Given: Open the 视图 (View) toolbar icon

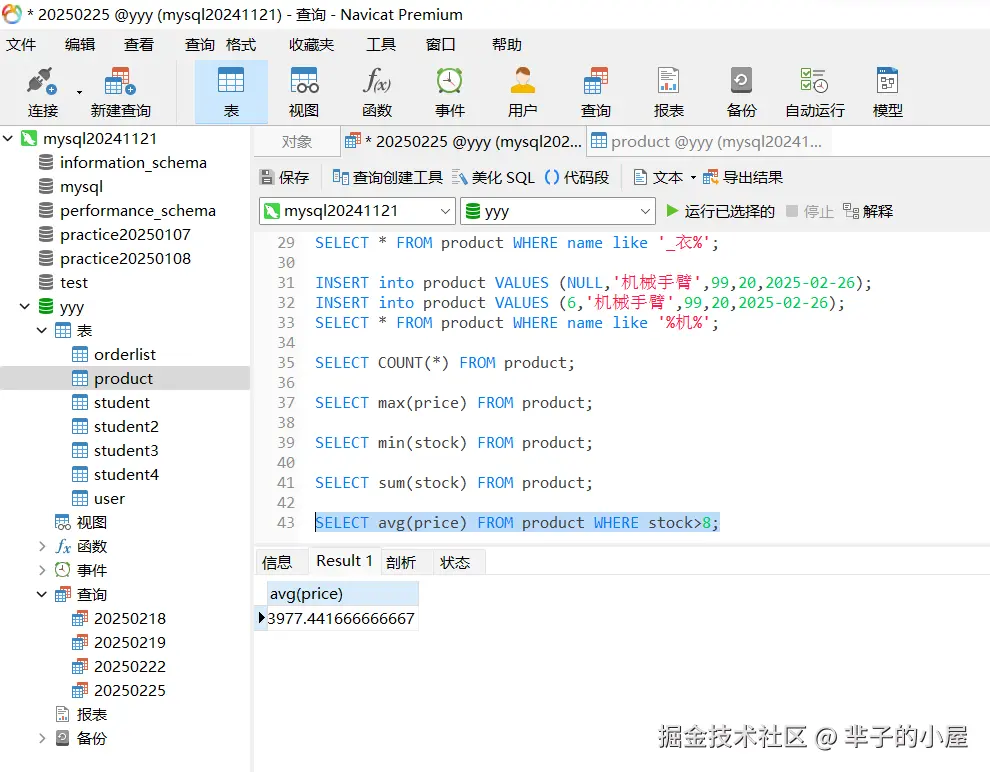Looking at the screenshot, I should [x=304, y=92].
